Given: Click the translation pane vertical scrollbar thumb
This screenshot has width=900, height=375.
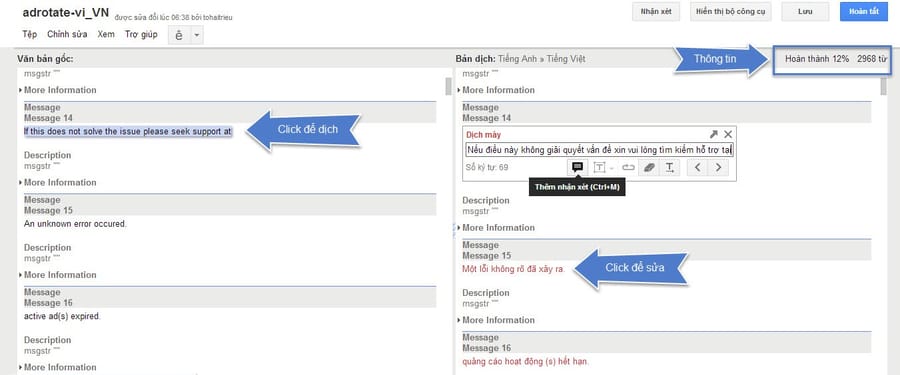Looking at the screenshot, I should tap(883, 86).
